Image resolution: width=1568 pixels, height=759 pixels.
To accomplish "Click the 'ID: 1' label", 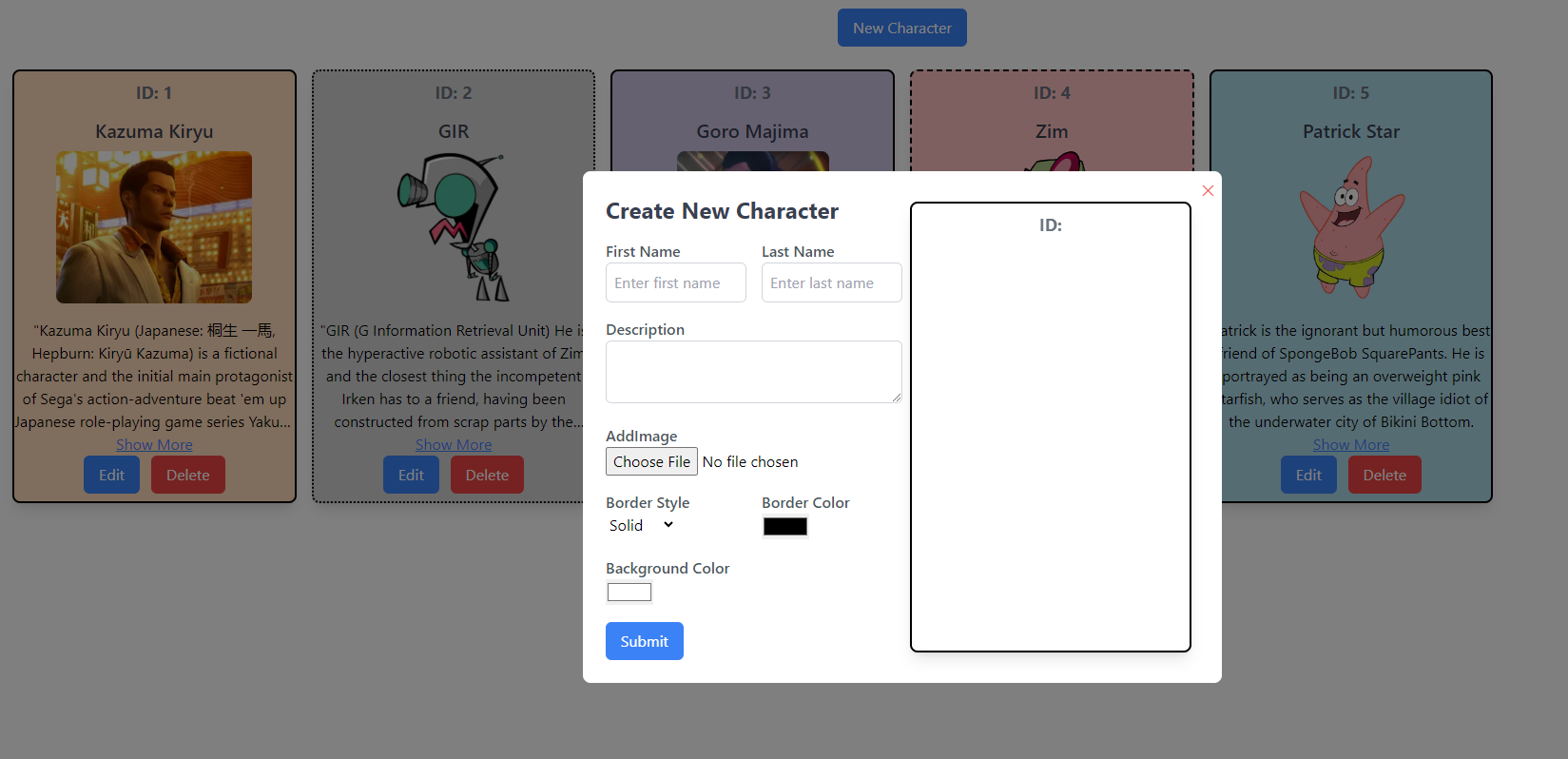I will pyautogui.click(x=154, y=93).
